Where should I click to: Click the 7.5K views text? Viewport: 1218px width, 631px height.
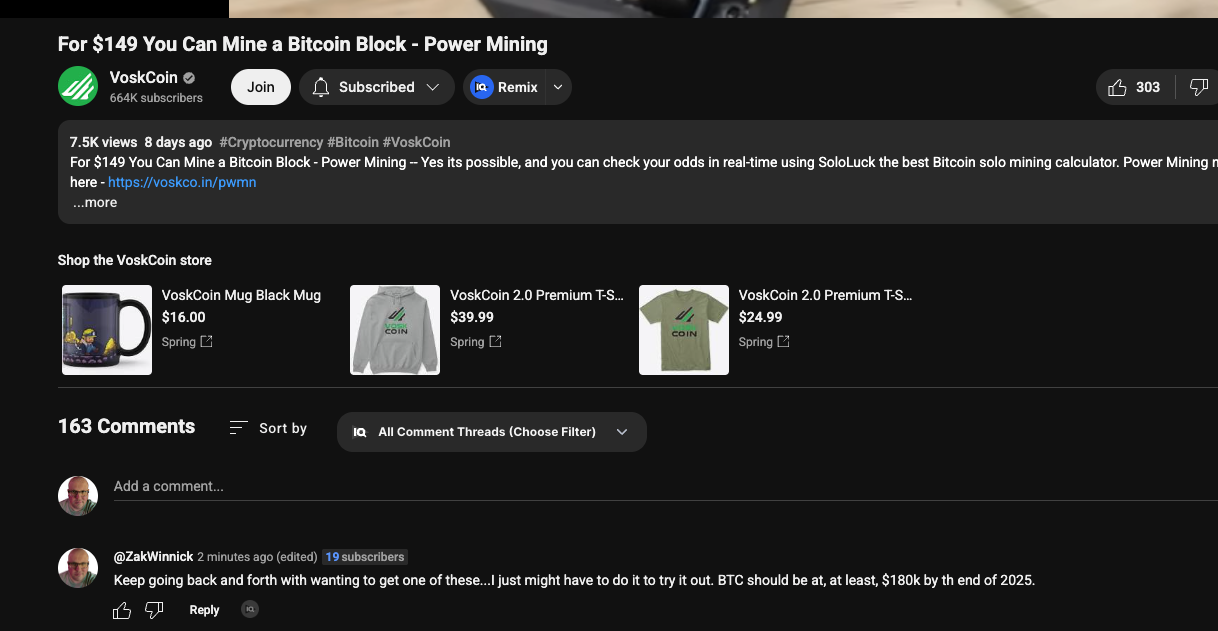[x=104, y=142]
